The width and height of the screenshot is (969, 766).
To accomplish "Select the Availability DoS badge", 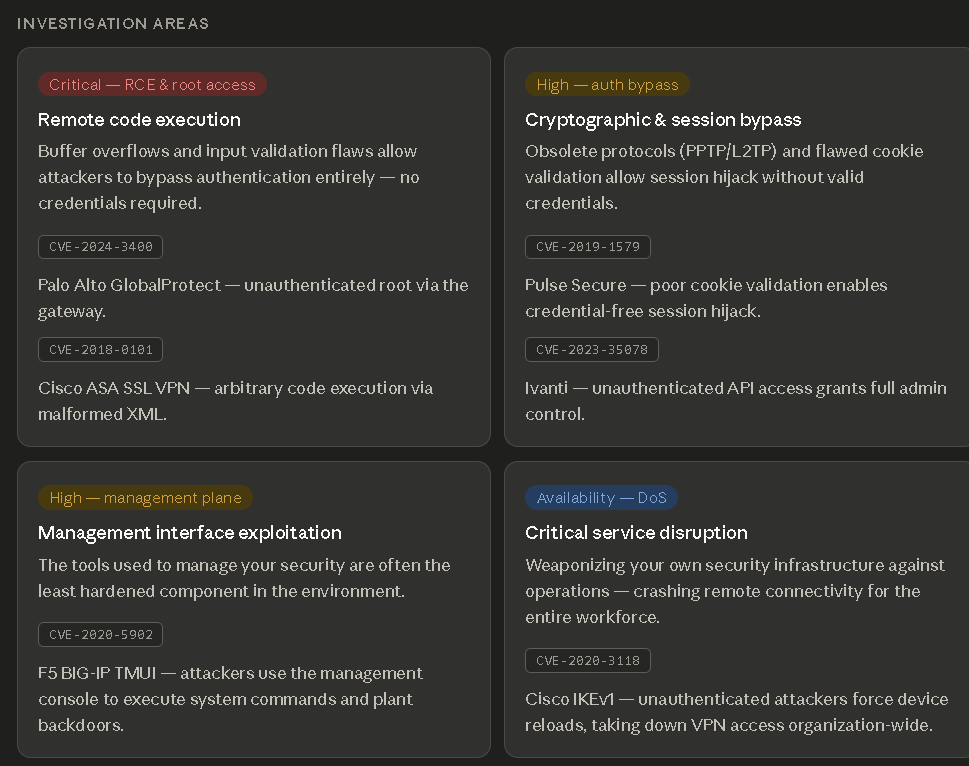I will coord(602,498).
